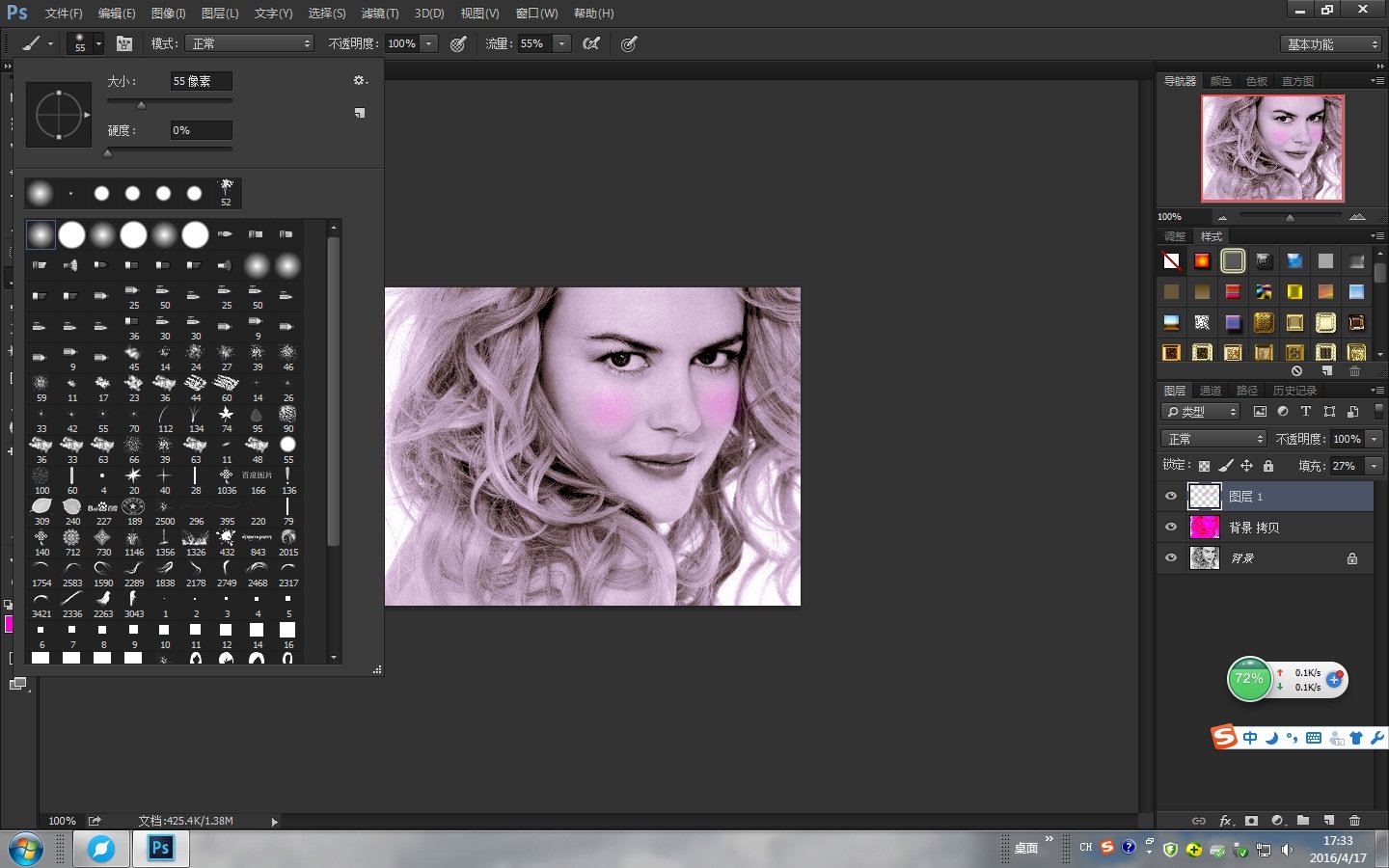This screenshot has width=1389, height=868.
Task: Link layers with the chain icon
Action: coord(1199,821)
